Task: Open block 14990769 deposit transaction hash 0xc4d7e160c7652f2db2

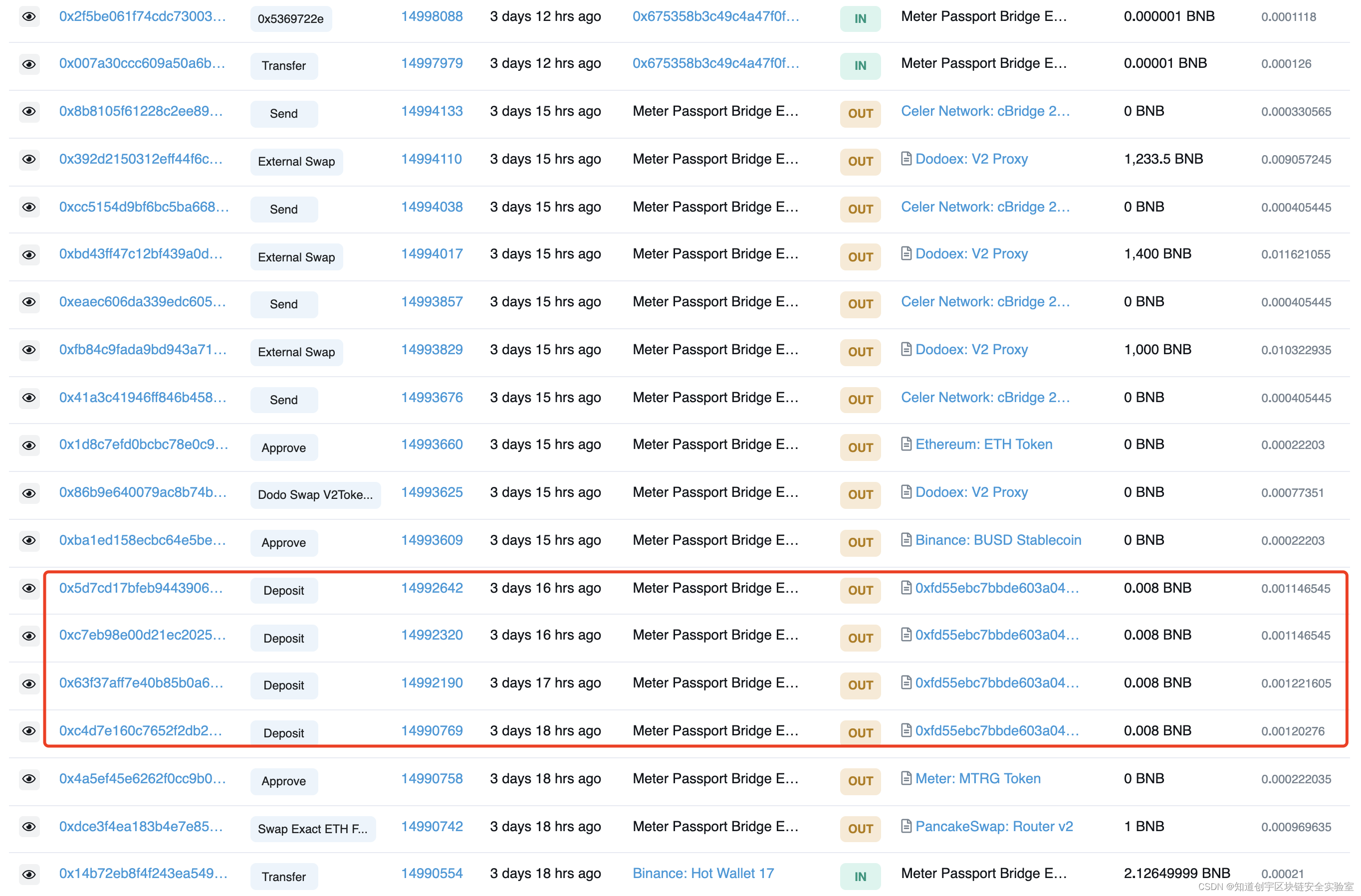Action: click(x=141, y=731)
